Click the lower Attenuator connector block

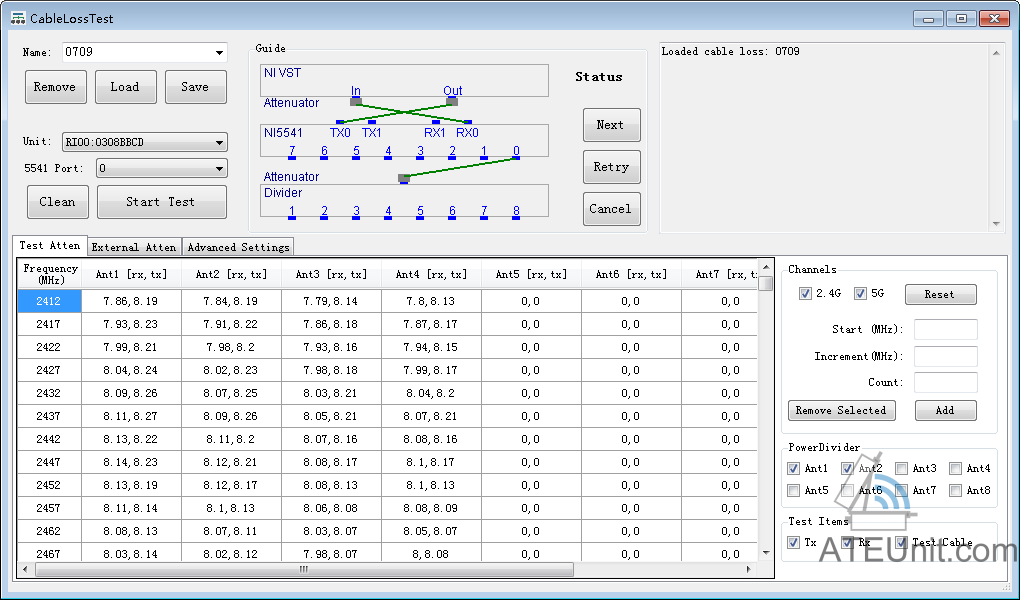tap(404, 179)
